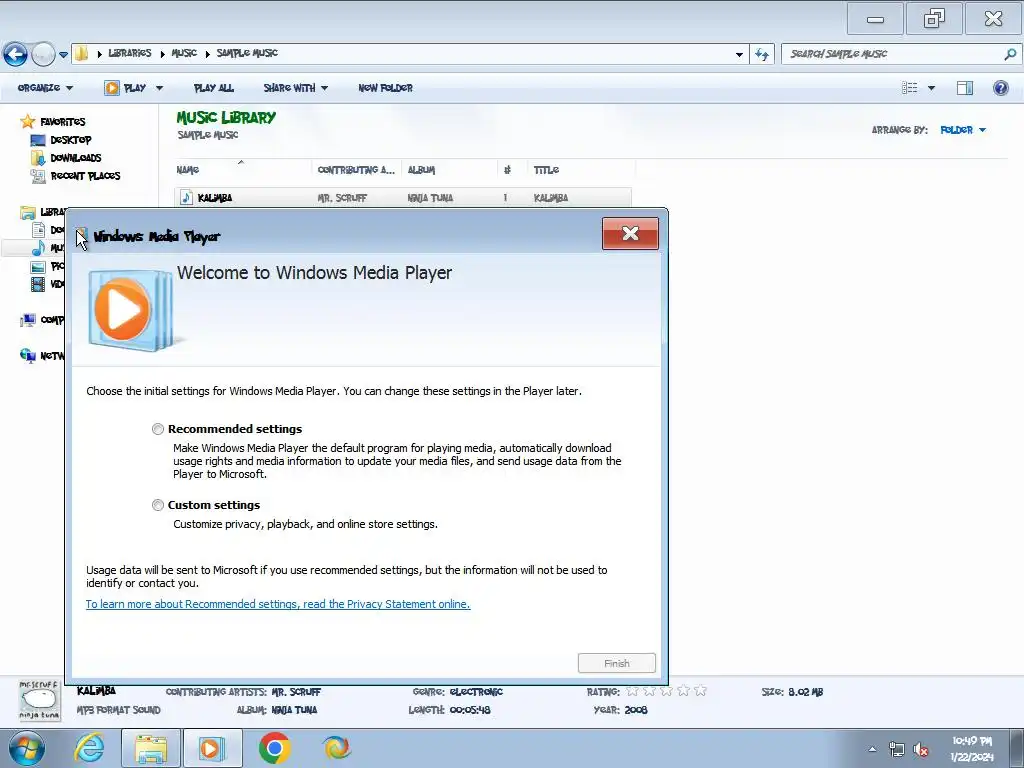Click Play all in the toolbar
The image size is (1024, 768).
[x=214, y=88]
